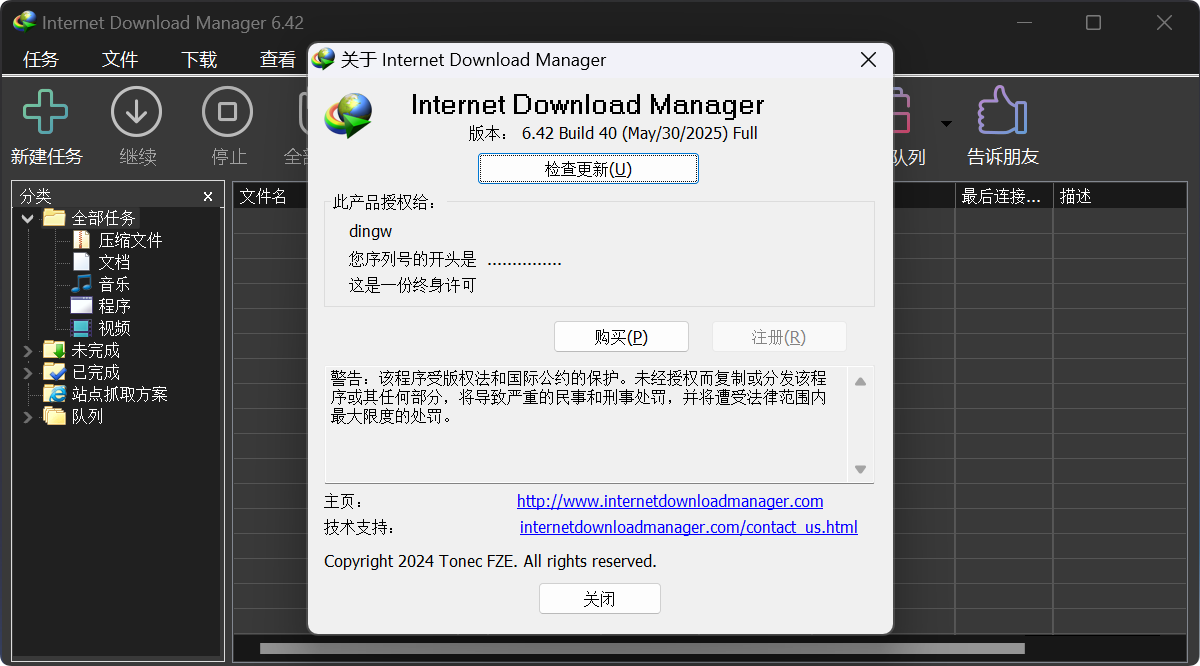Open the internetdownloadmanager.com homepage link

669,501
